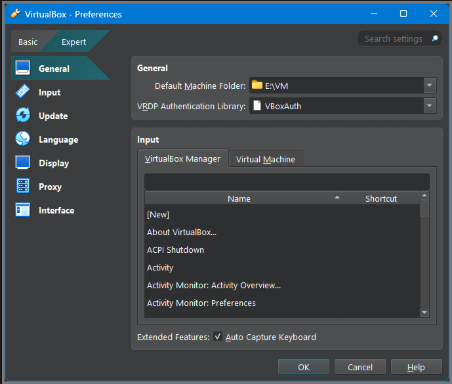Toggle the Auto Capture Keyboard checkbox
Image resolution: width=452 pixels, height=384 pixels.
pyautogui.click(x=218, y=337)
